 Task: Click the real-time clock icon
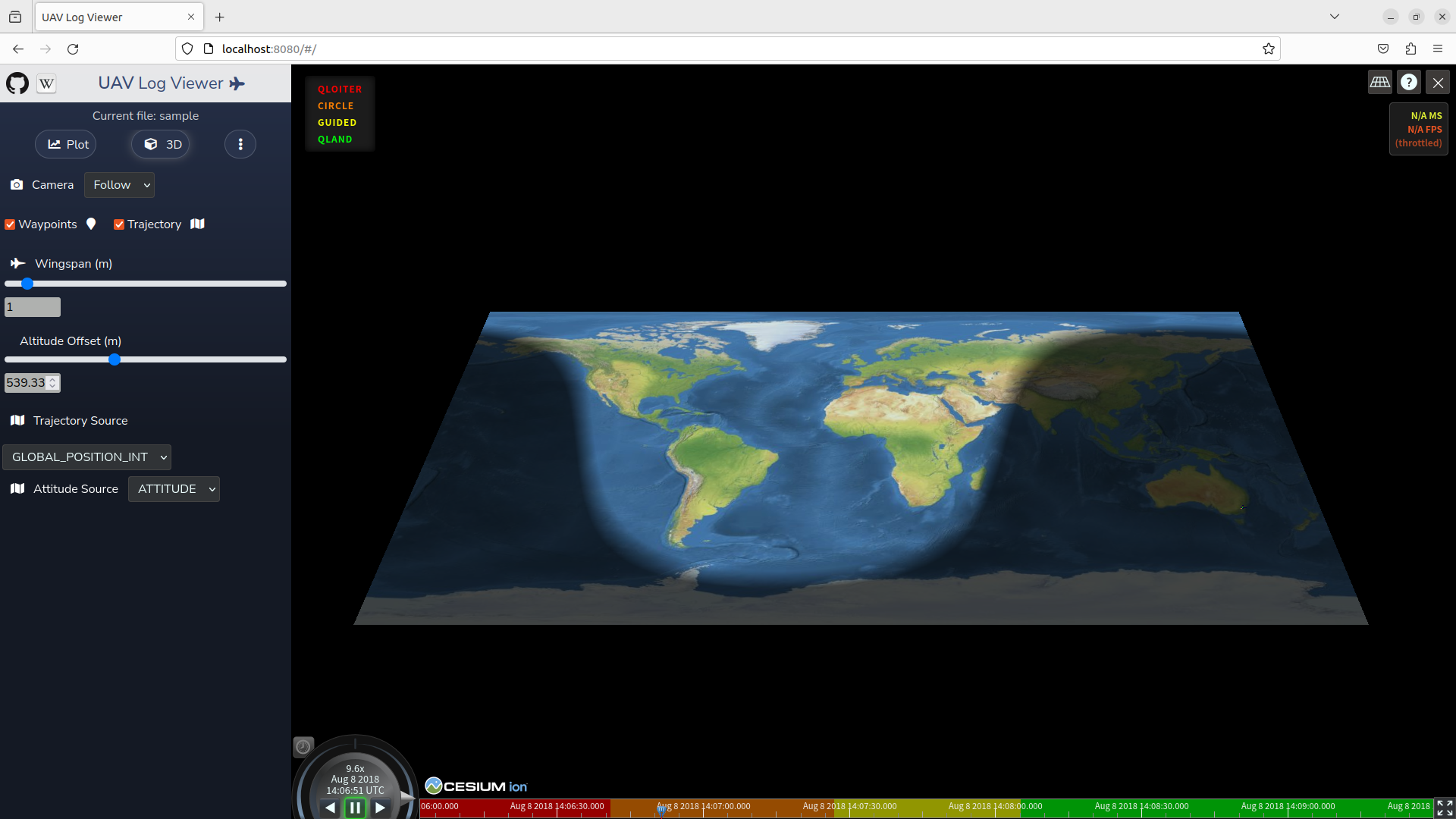click(303, 747)
